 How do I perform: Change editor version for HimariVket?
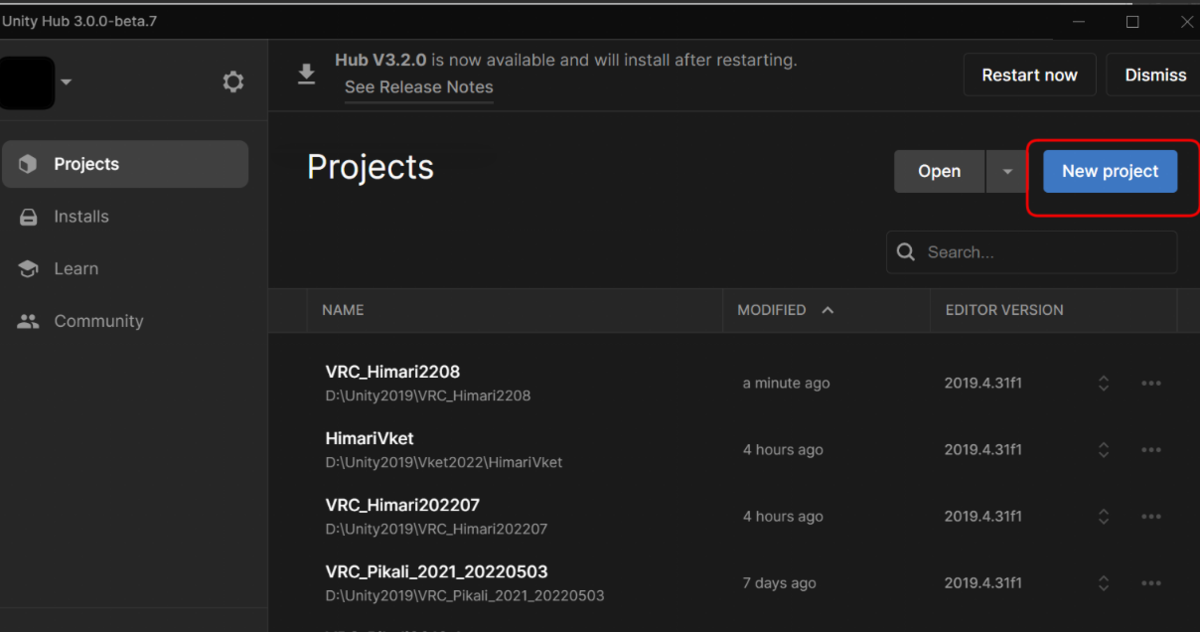pos(1104,450)
